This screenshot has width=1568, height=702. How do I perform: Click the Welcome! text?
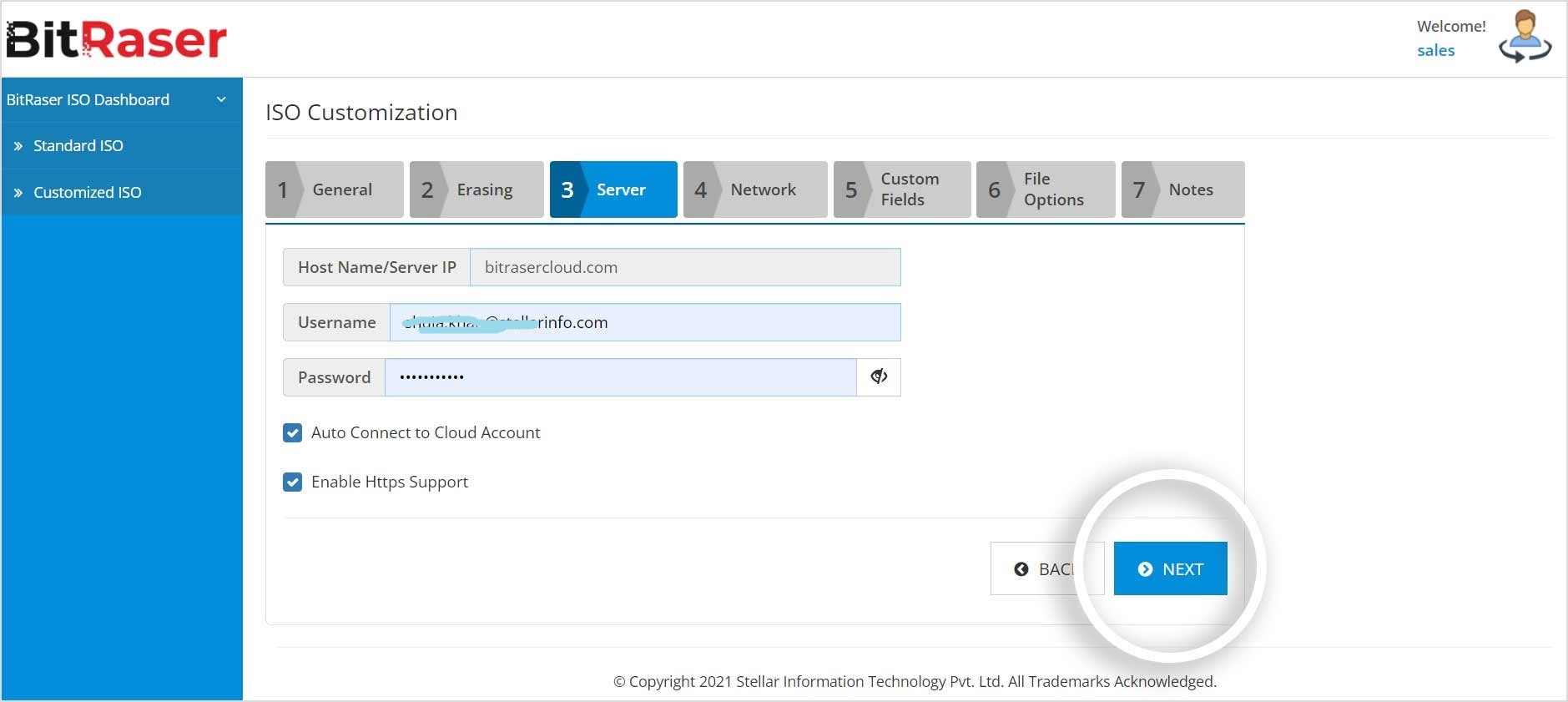1451,27
